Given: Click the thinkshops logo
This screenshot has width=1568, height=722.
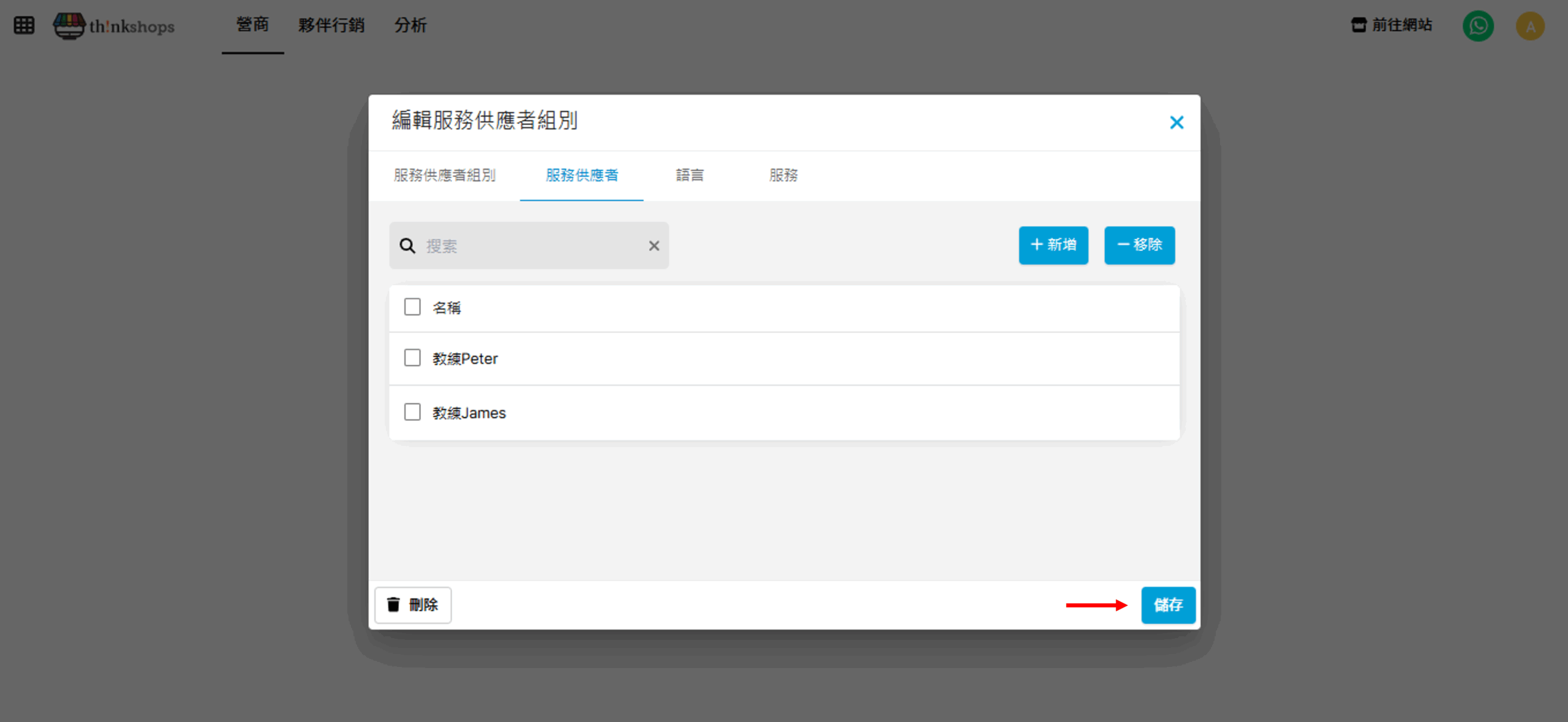Looking at the screenshot, I should point(114,26).
